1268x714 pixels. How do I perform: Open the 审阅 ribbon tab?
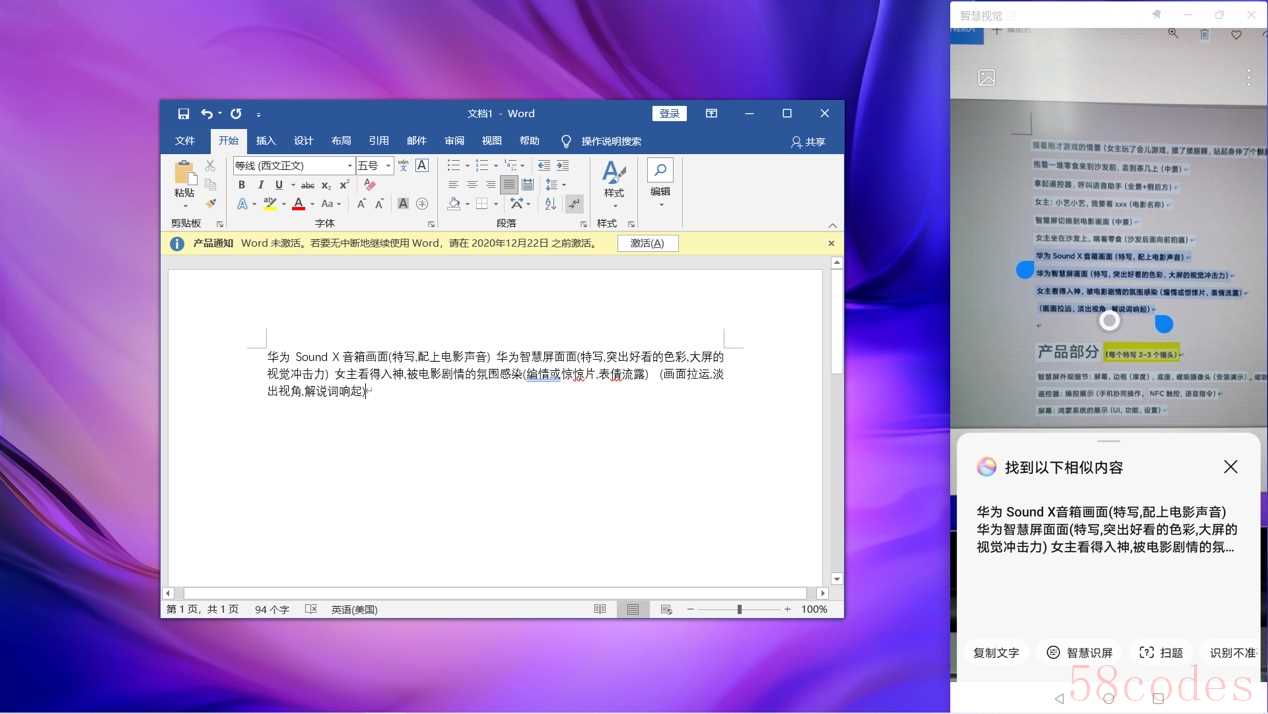point(454,141)
